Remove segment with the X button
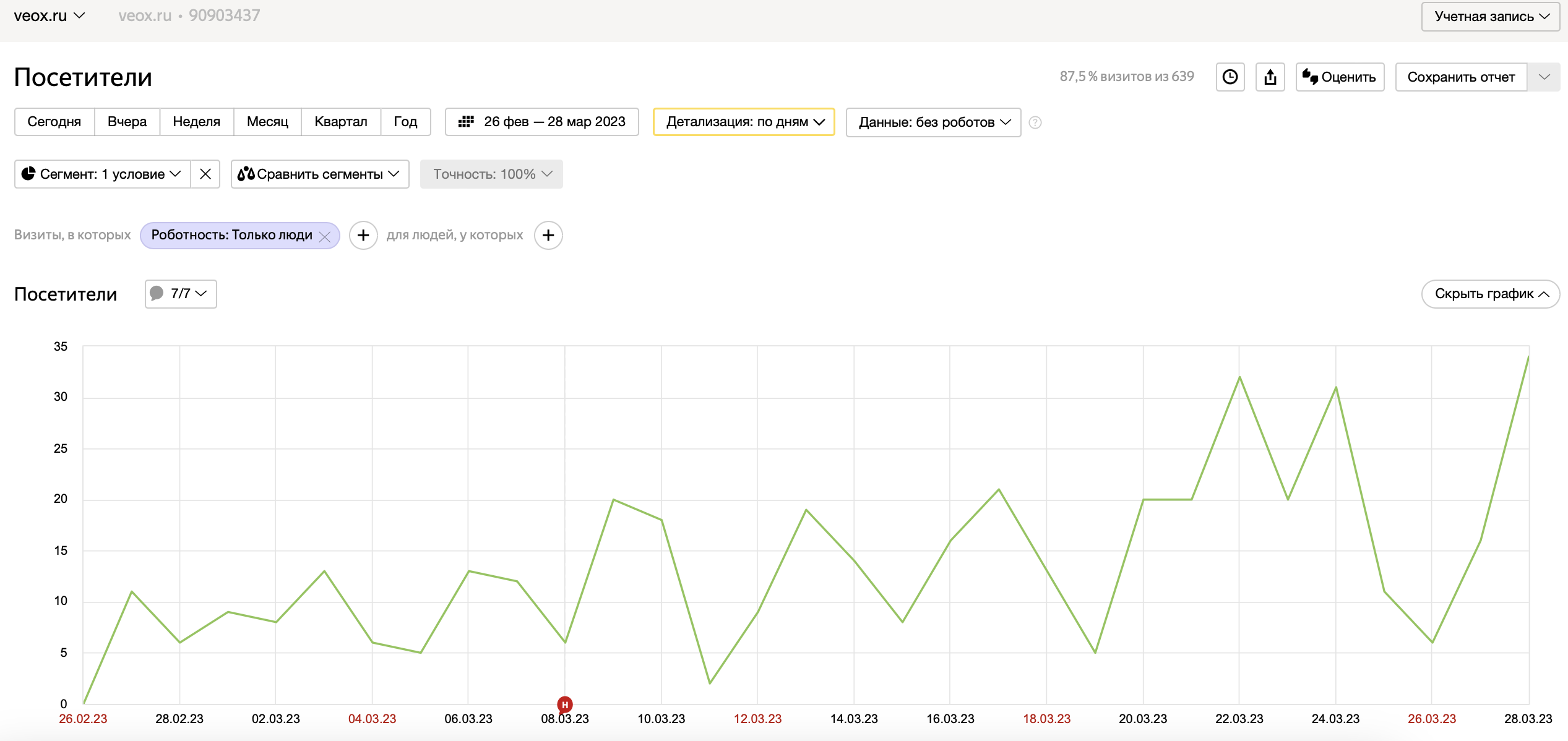This screenshot has height=741, width=1568. 205,174
